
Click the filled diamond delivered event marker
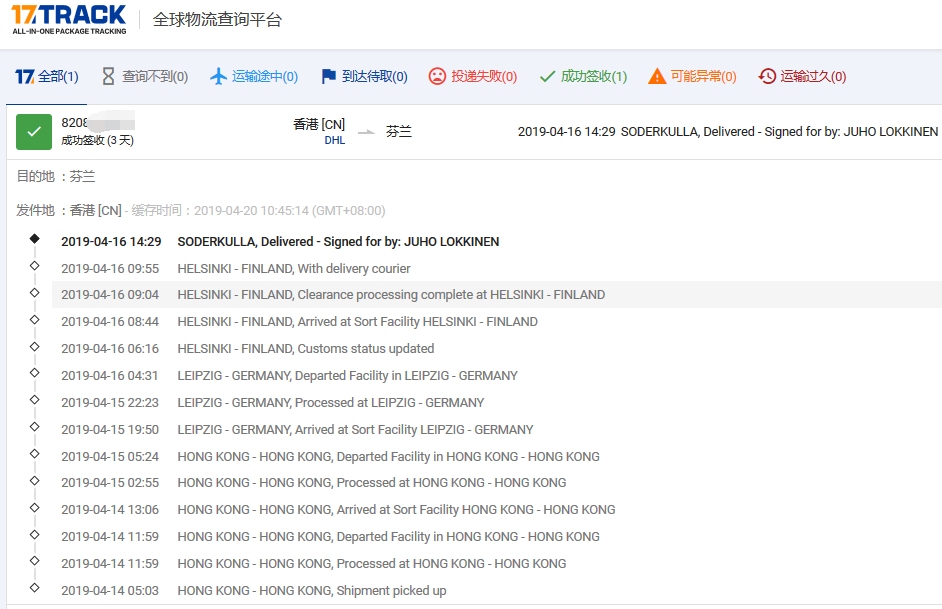pos(35,239)
